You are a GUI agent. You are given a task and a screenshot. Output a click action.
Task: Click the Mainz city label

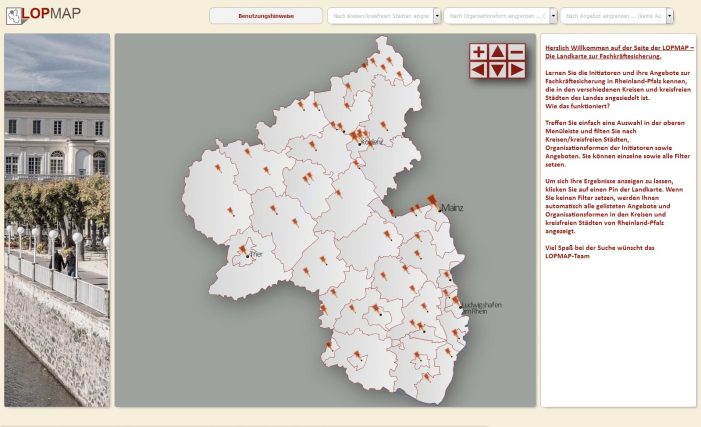[452, 208]
